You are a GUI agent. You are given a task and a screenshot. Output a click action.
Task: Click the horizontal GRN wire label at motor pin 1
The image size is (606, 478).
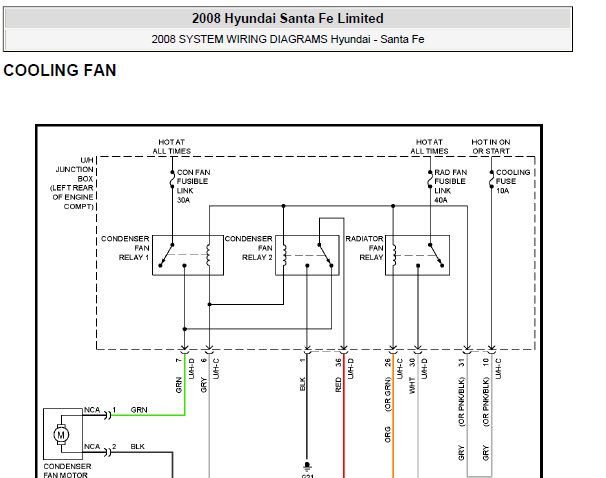tap(139, 410)
